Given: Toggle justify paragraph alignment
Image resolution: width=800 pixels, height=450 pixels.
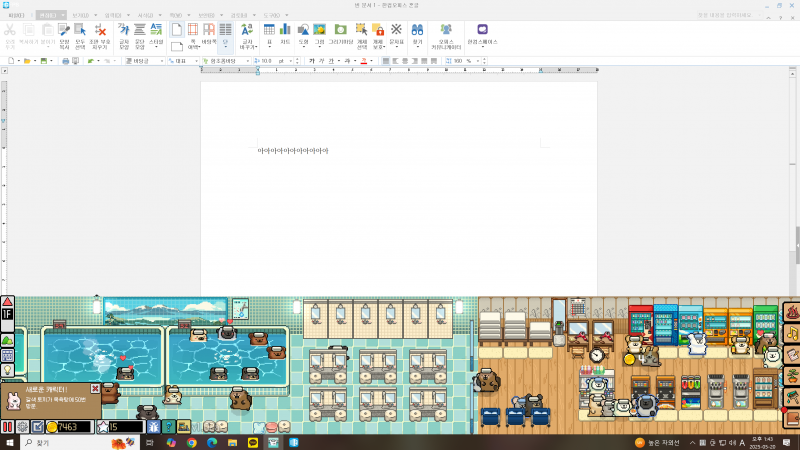Looking at the screenshot, I should click(386, 61).
